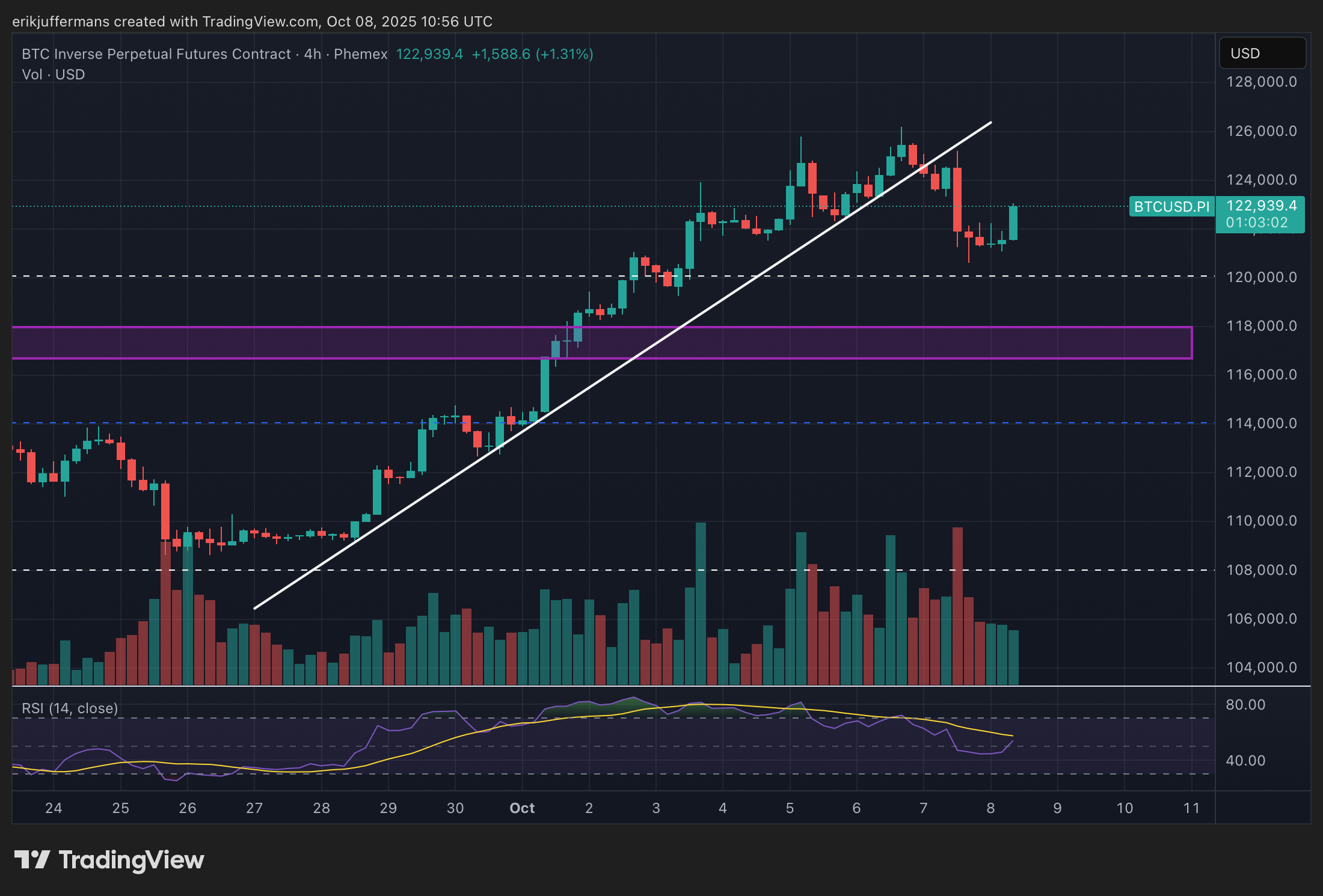
Task: Click the BTCUSD.PI symbol price tag
Action: (1171, 207)
